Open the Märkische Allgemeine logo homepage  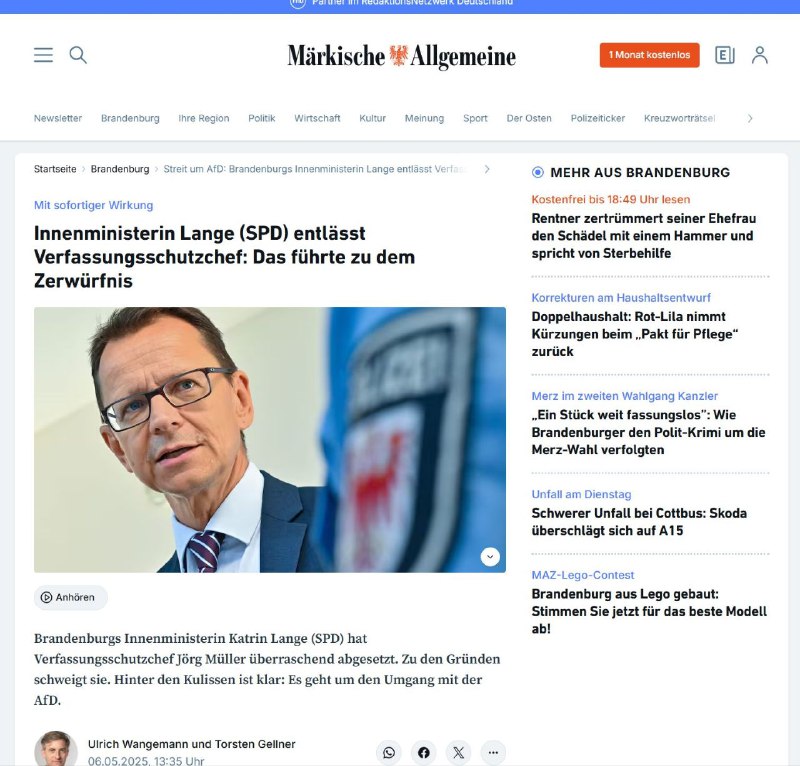(402, 56)
